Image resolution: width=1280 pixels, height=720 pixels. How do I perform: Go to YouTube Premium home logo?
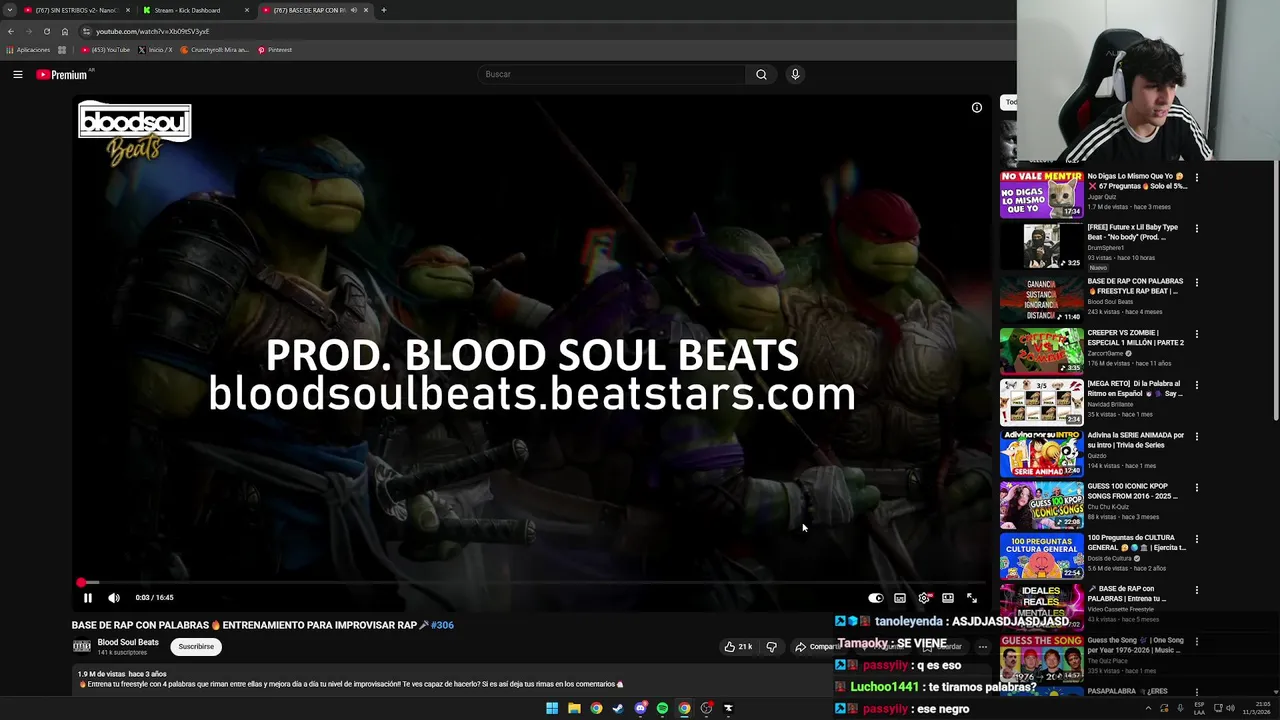pos(62,75)
